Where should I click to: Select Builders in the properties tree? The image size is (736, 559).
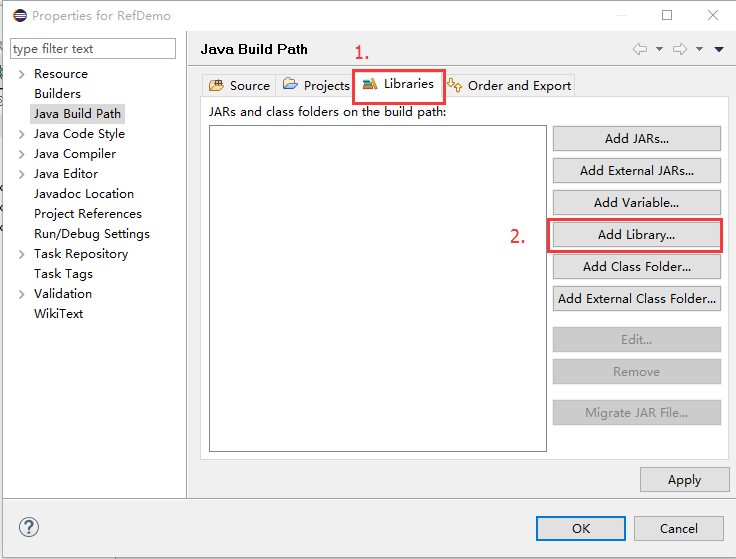(57, 94)
